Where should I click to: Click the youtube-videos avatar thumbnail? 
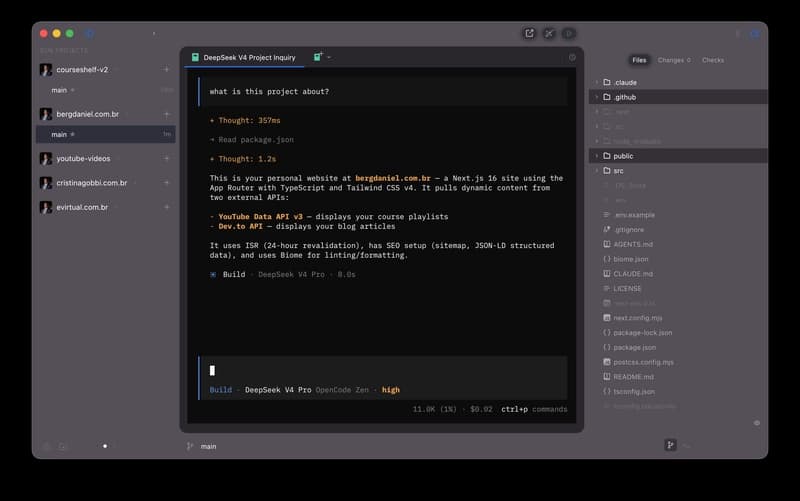46,159
